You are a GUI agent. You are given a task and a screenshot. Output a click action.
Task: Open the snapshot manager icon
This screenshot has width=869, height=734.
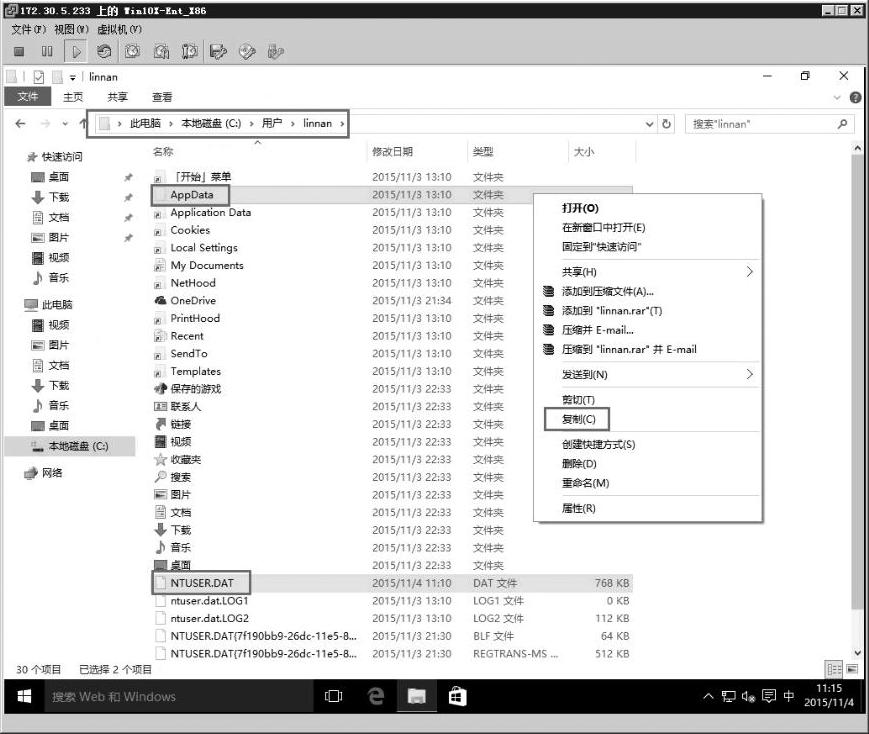point(190,52)
